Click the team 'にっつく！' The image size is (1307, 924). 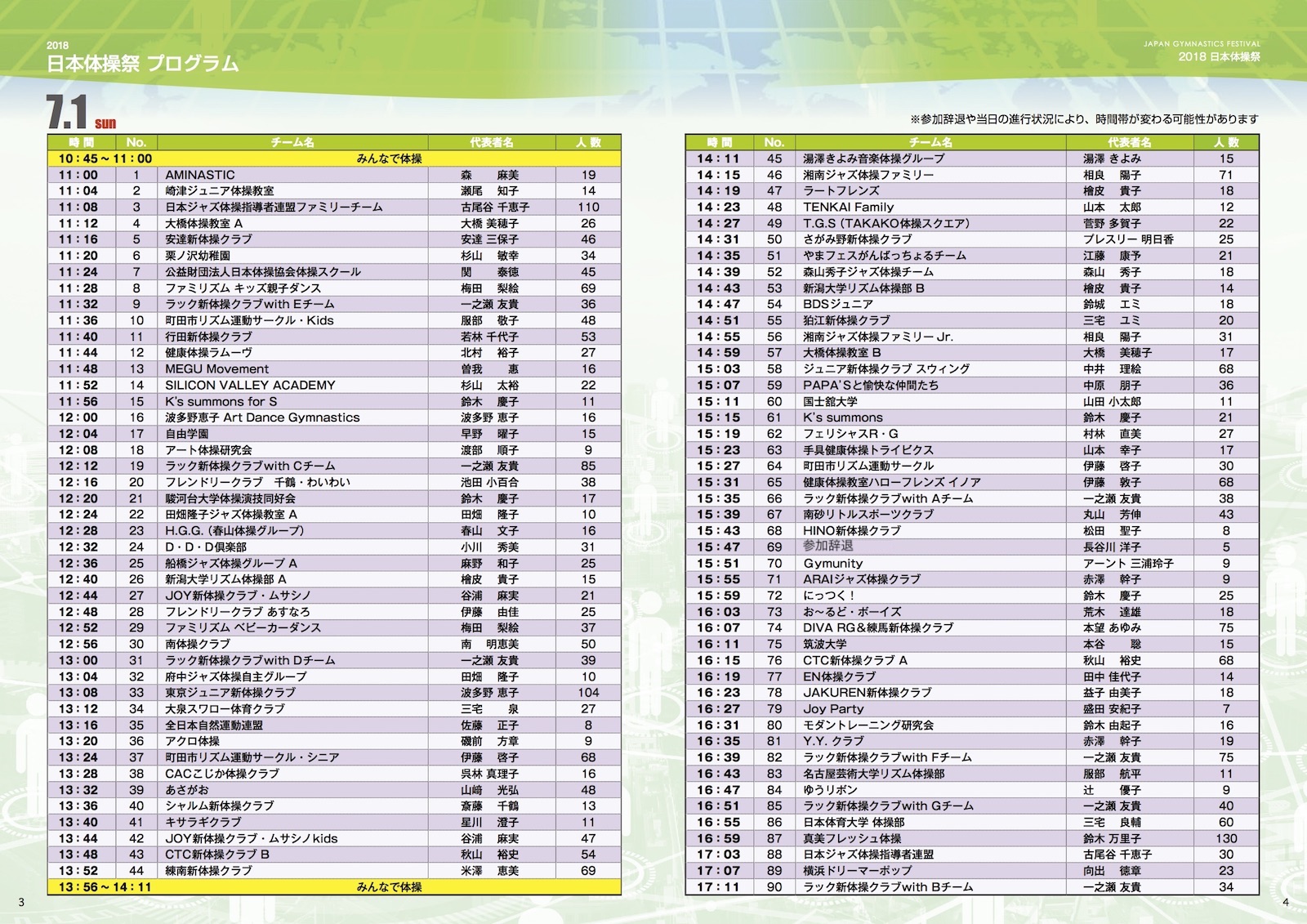point(828,596)
